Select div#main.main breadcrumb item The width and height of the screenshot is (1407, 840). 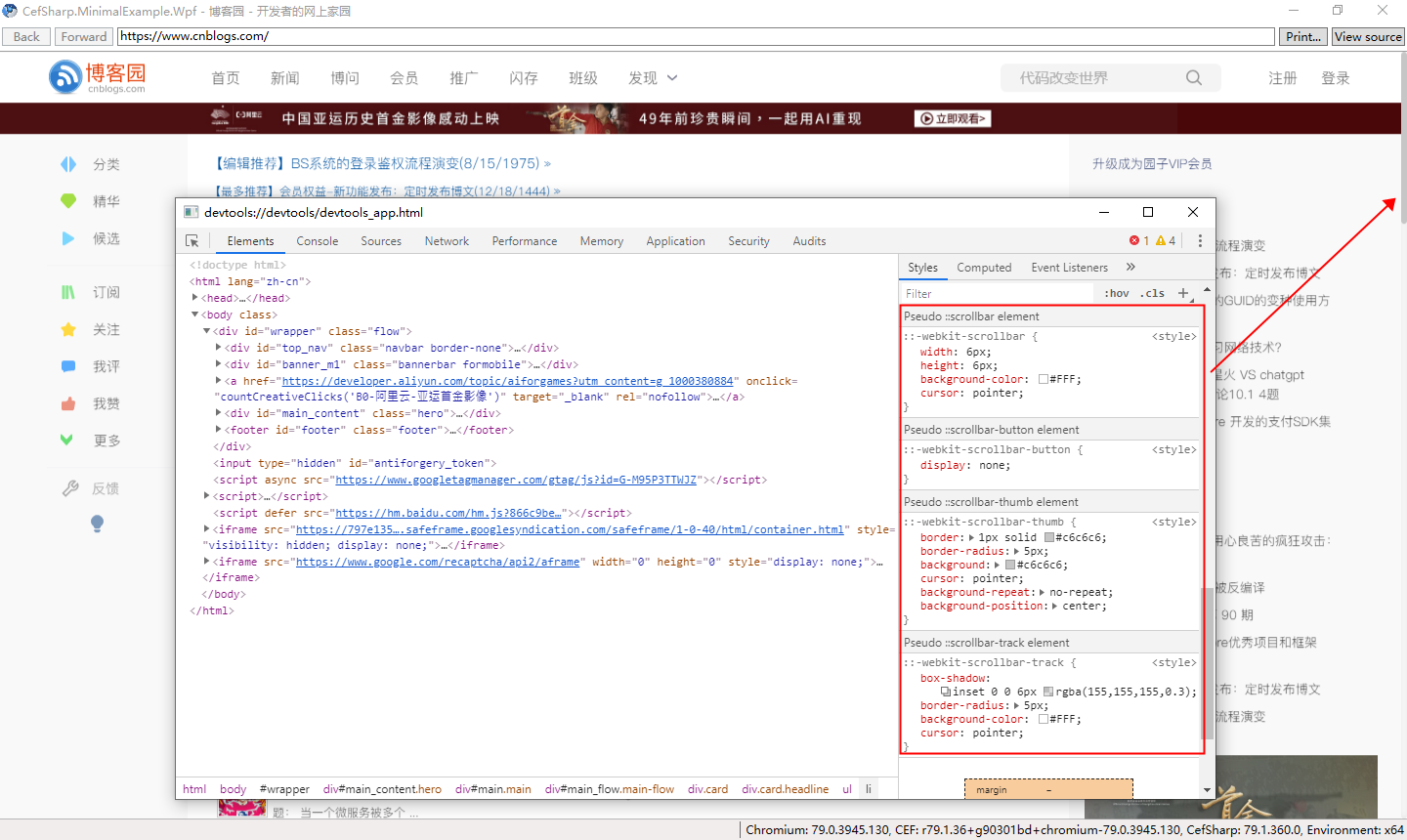[493, 789]
